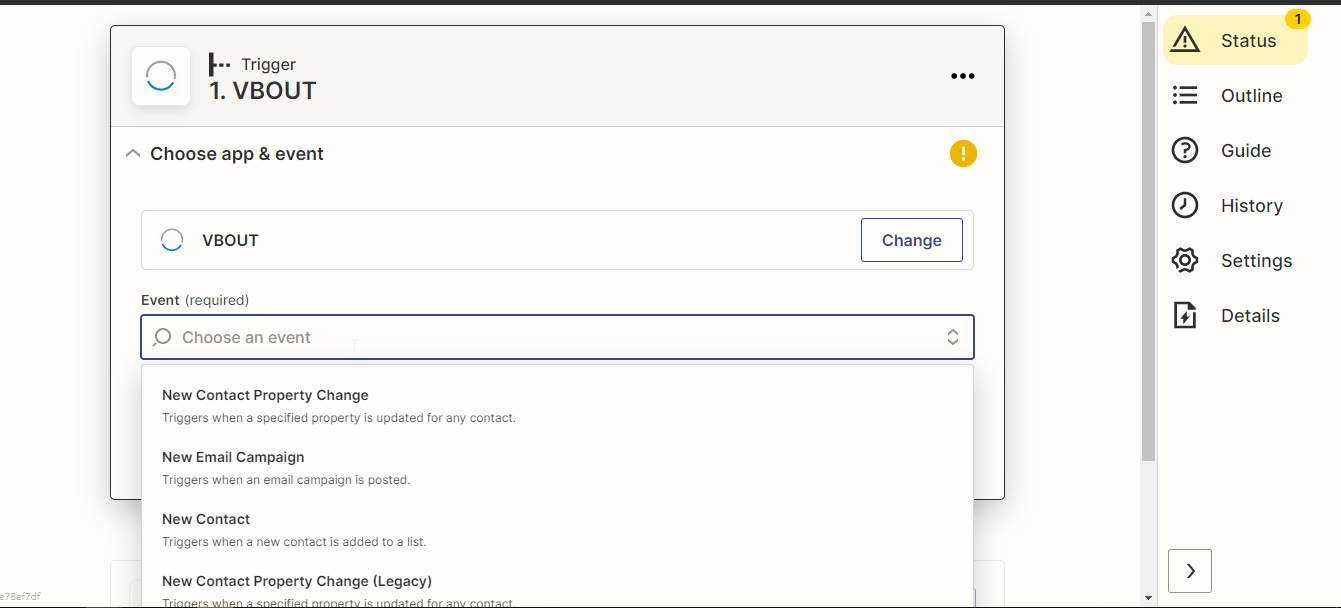Open the three-dot step options menu
1341x608 pixels.
point(963,76)
